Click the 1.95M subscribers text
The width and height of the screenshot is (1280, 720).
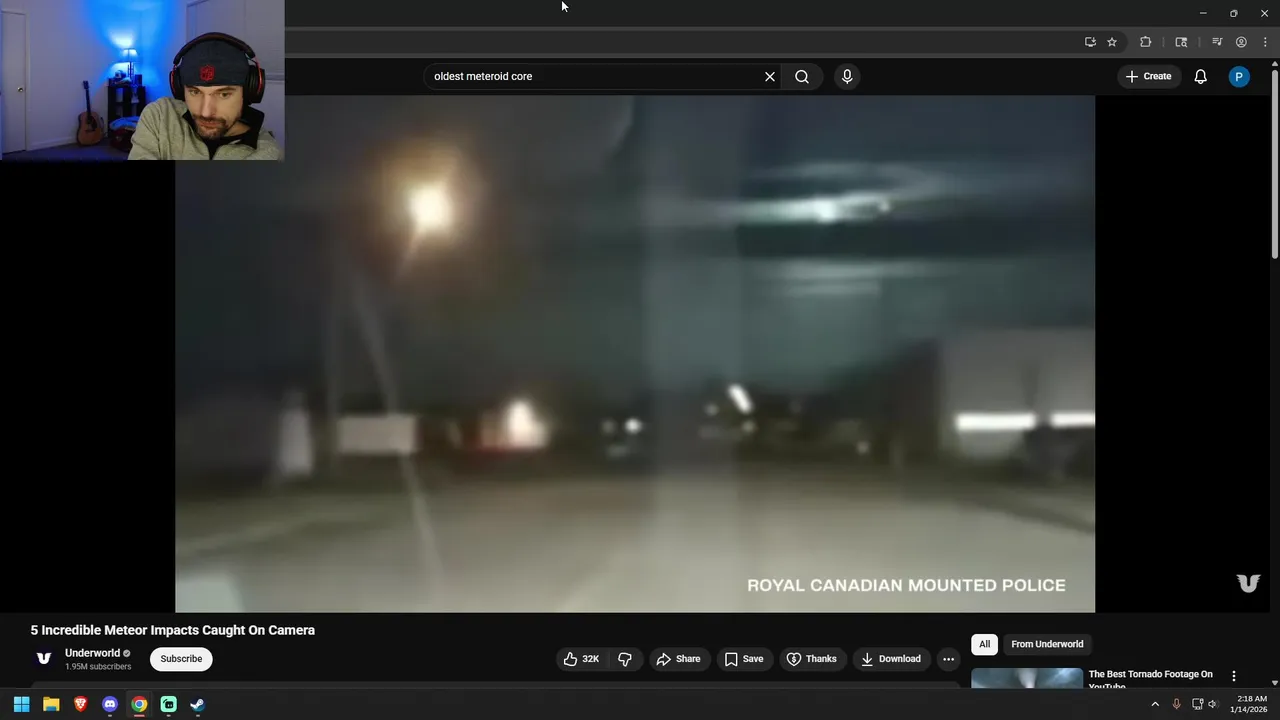(98, 667)
